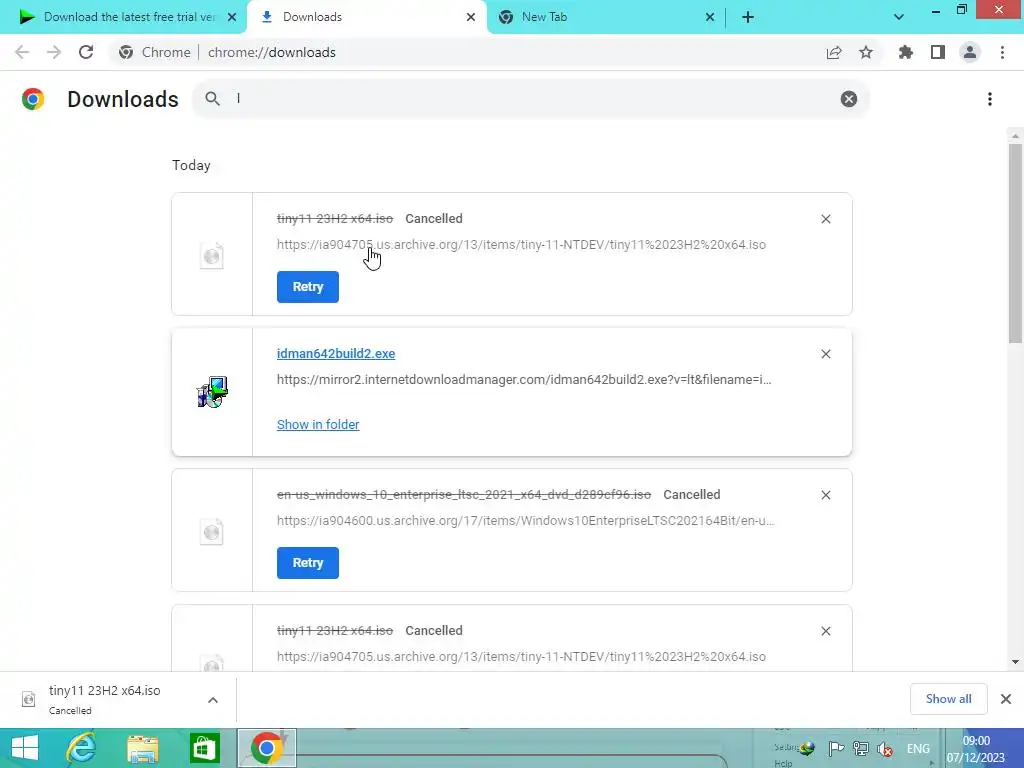Open File Explorer from the taskbar
The width and height of the screenshot is (1024, 768).
pos(143,748)
